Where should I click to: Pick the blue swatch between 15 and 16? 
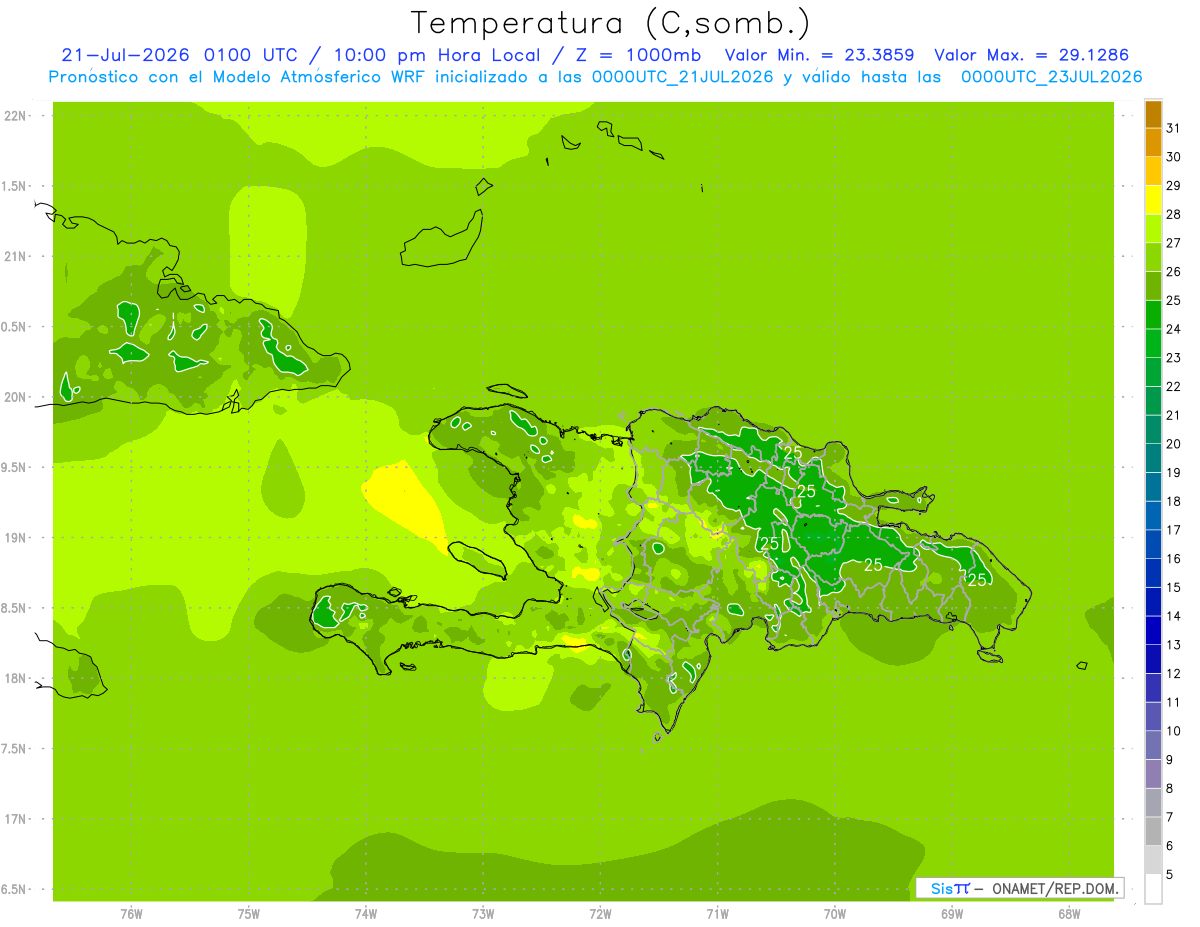point(1153,573)
